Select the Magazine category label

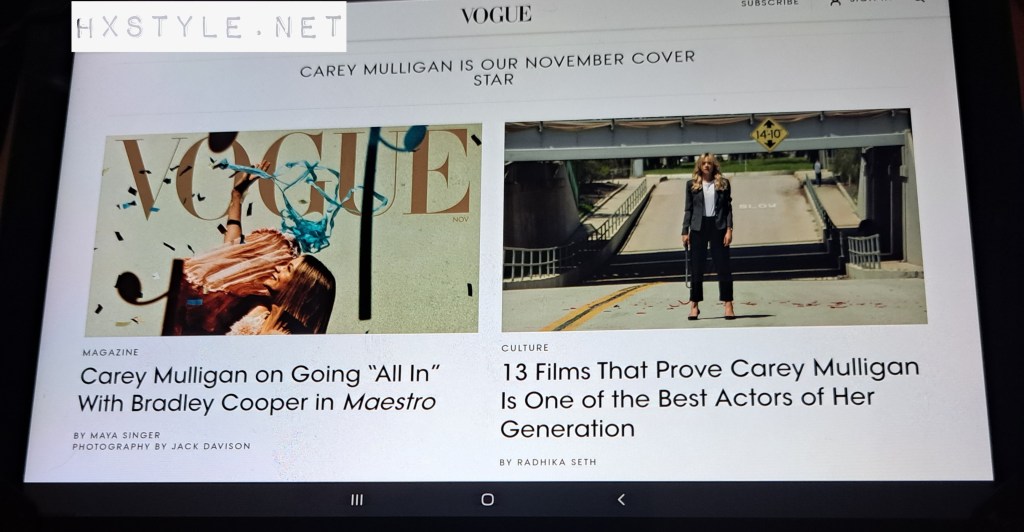[x=110, y=352]
